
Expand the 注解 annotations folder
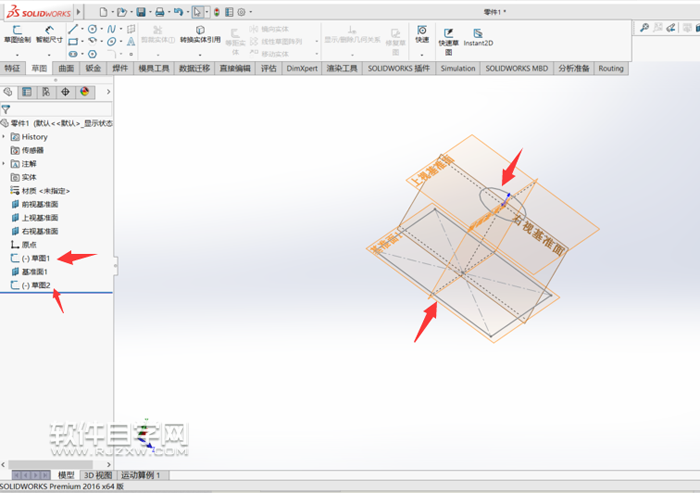pyautogui.click(x=4, y=163)
